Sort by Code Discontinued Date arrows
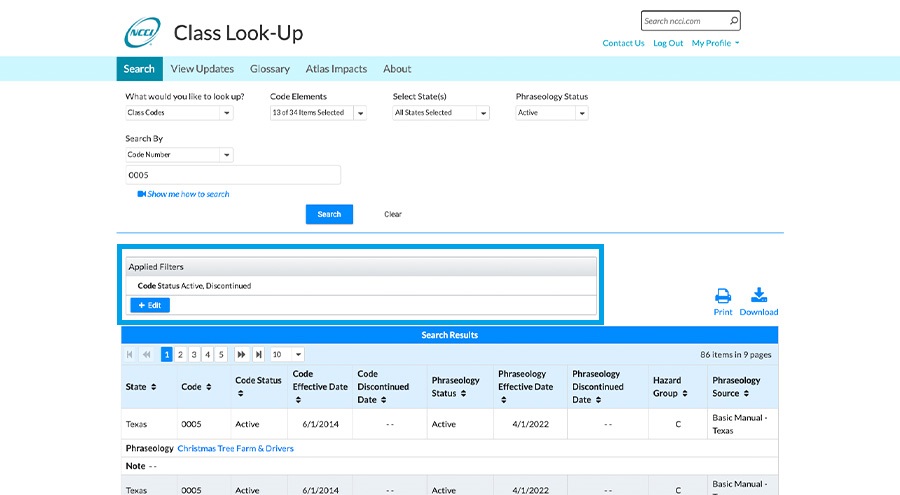900x495 pixels. click(x=383, y=400)
